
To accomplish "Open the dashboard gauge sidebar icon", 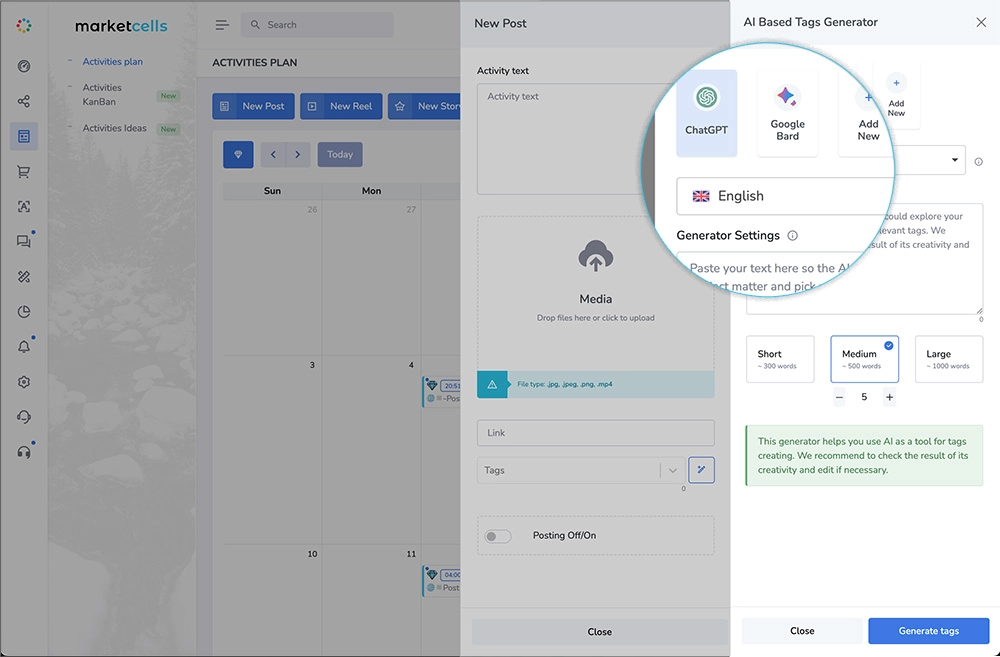I will (x=24, y=66).
